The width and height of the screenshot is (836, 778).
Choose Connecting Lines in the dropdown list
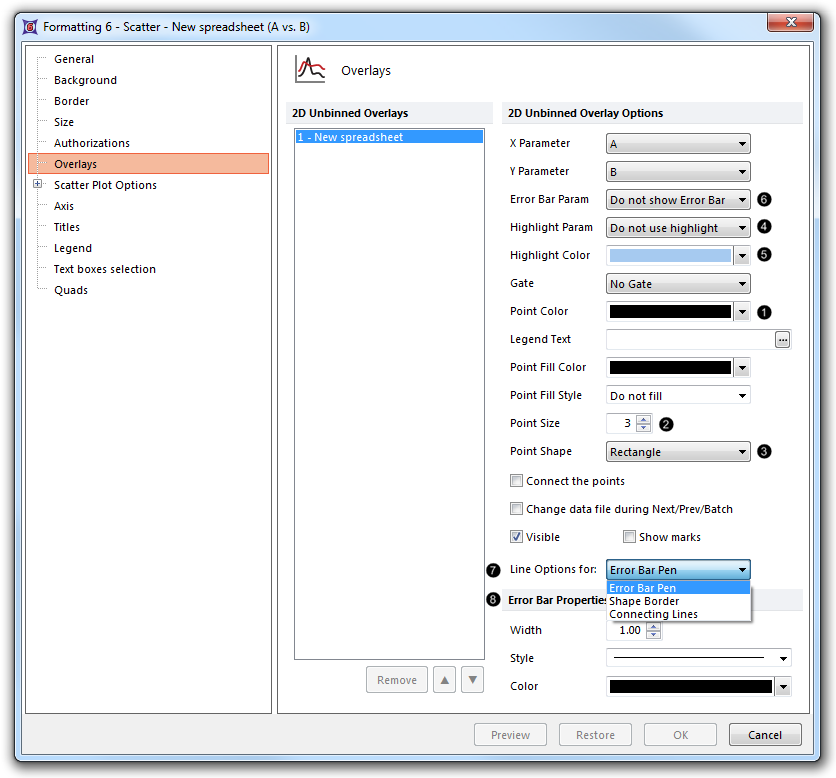(653, 614)
